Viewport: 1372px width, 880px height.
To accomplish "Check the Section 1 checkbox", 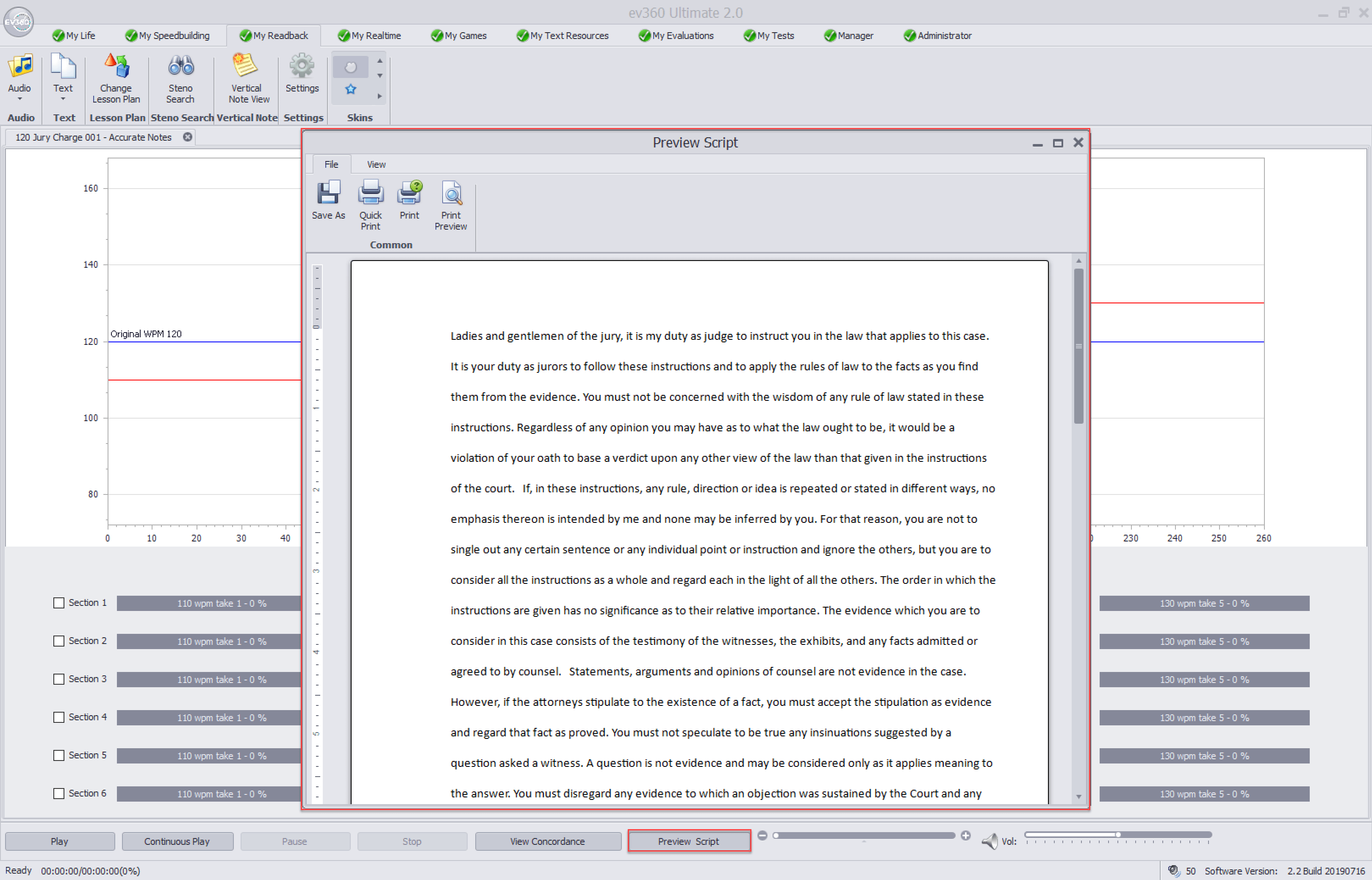I will 59,603.
